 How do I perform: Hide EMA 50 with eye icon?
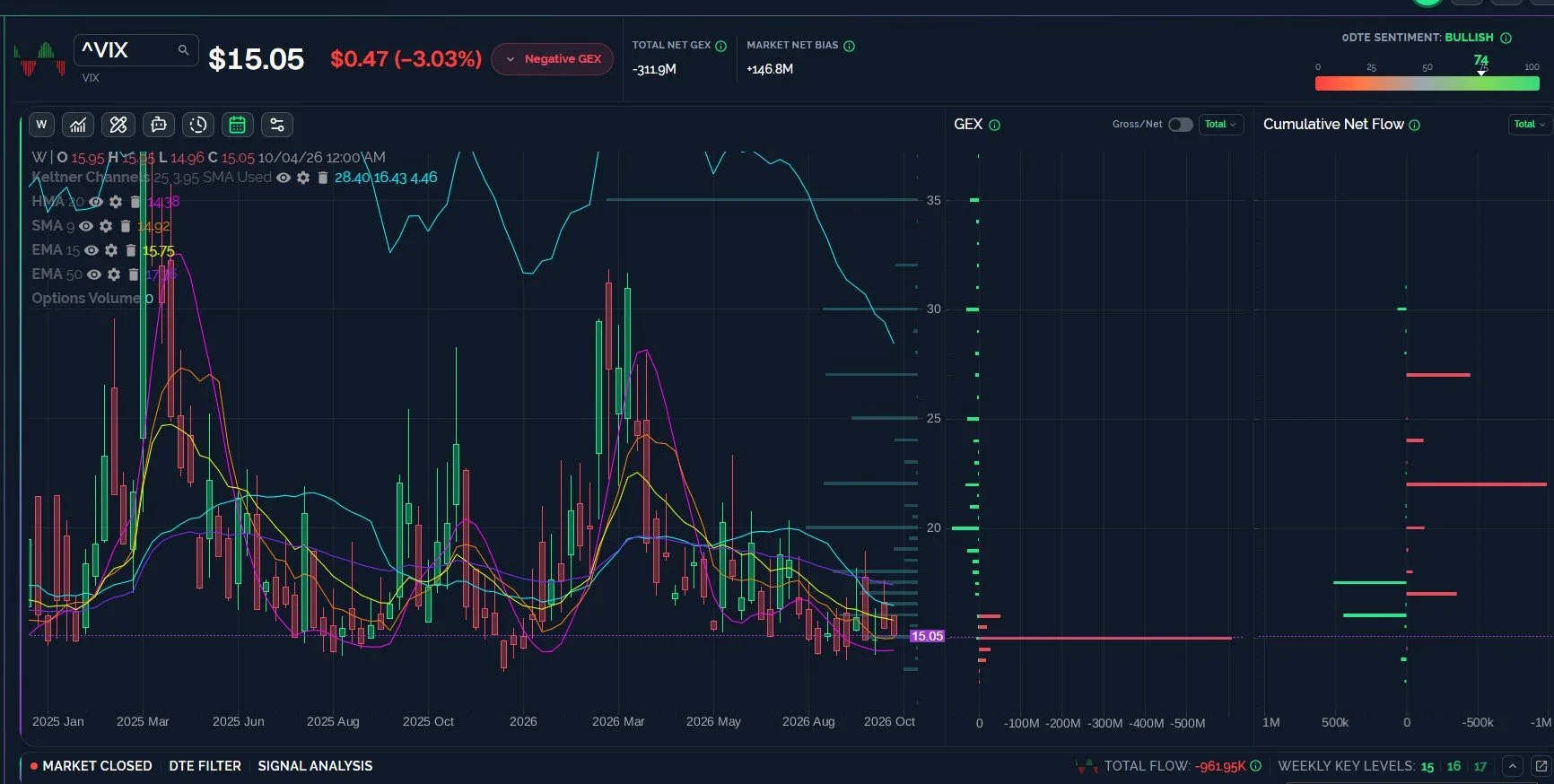(x=94, y=274)
